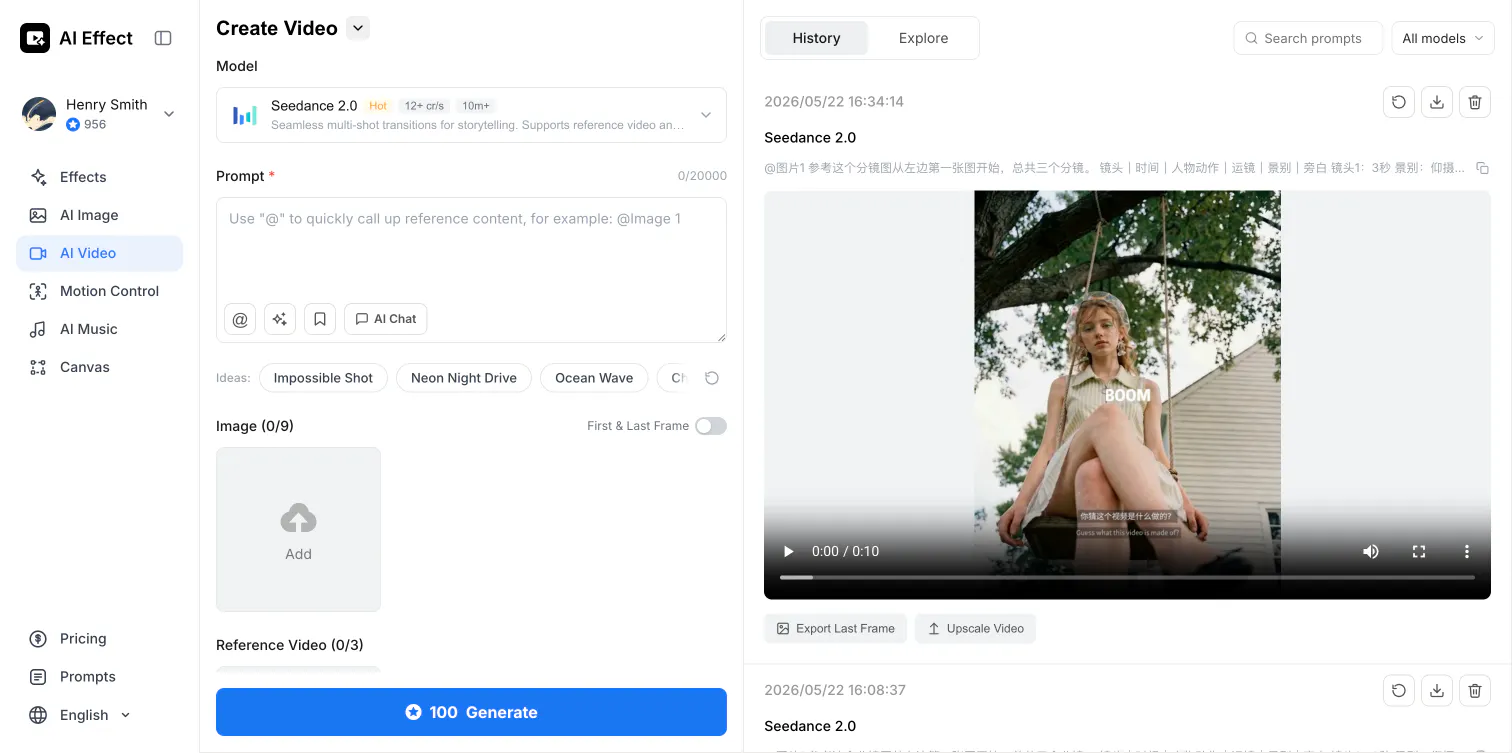Open the Create Video mode dropdown
The width and height of the screenshot is (1512, 753).
358,28
